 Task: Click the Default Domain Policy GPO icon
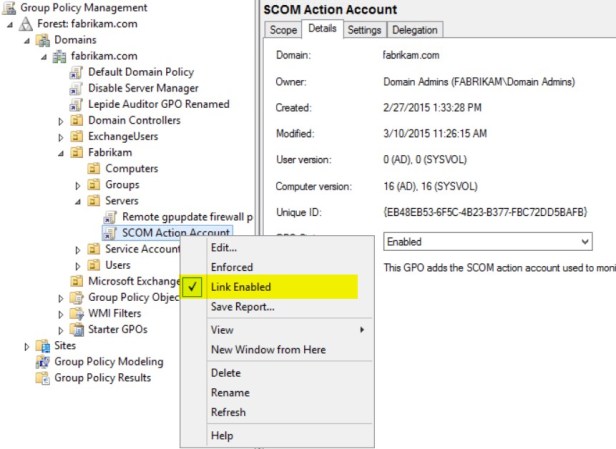[76, 72]
